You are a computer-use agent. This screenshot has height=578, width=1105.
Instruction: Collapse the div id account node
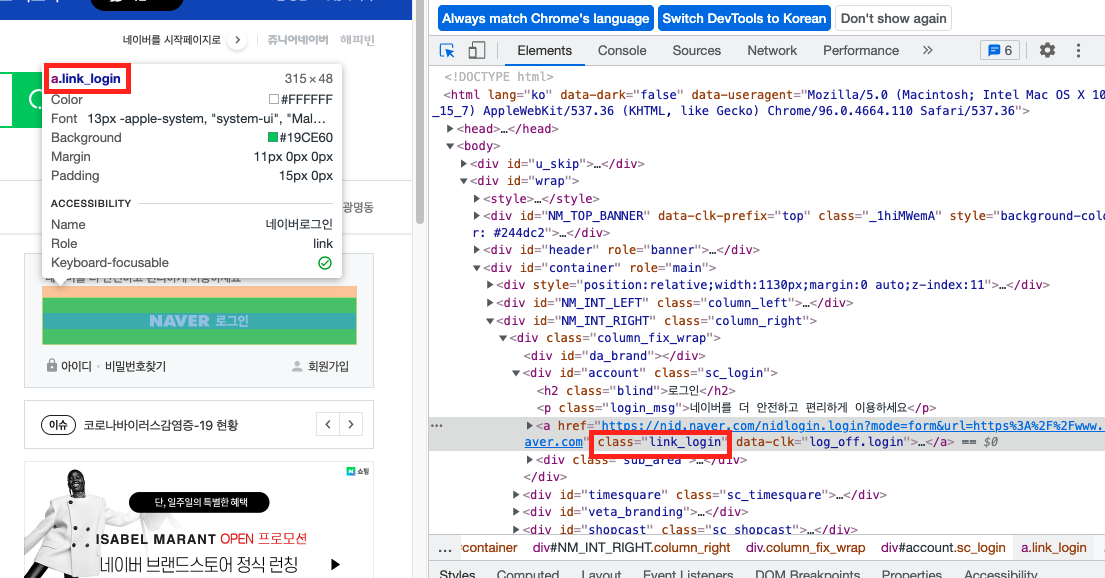(517, 373)
